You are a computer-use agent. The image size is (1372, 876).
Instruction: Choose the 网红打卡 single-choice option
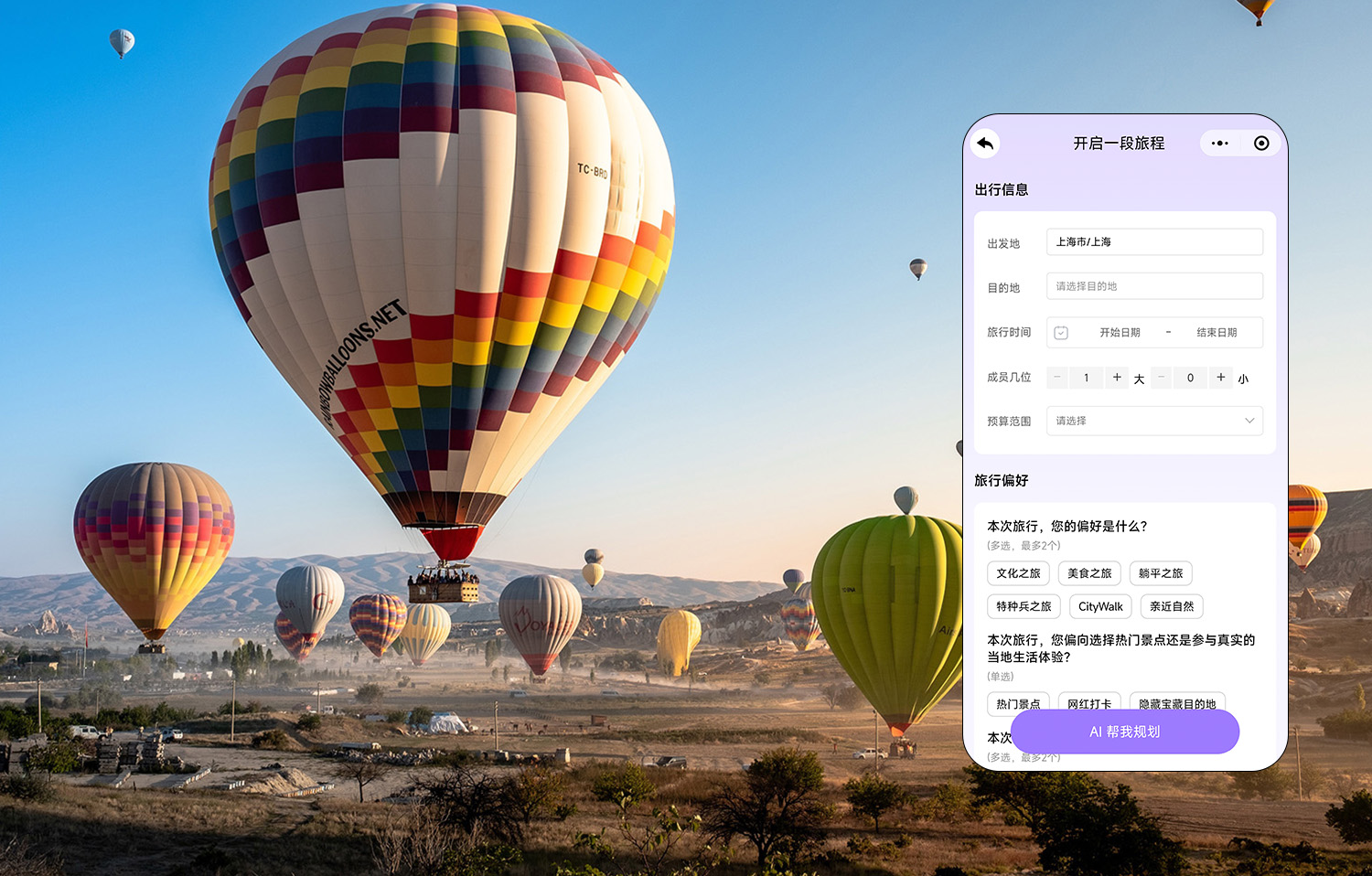1089,702
